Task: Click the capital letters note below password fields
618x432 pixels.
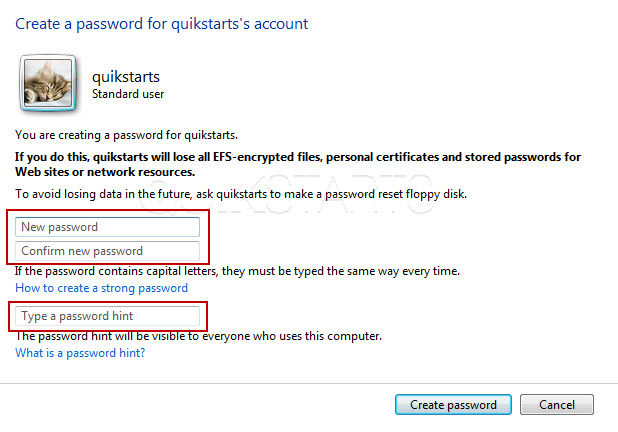Action: [x=237, y=271]
